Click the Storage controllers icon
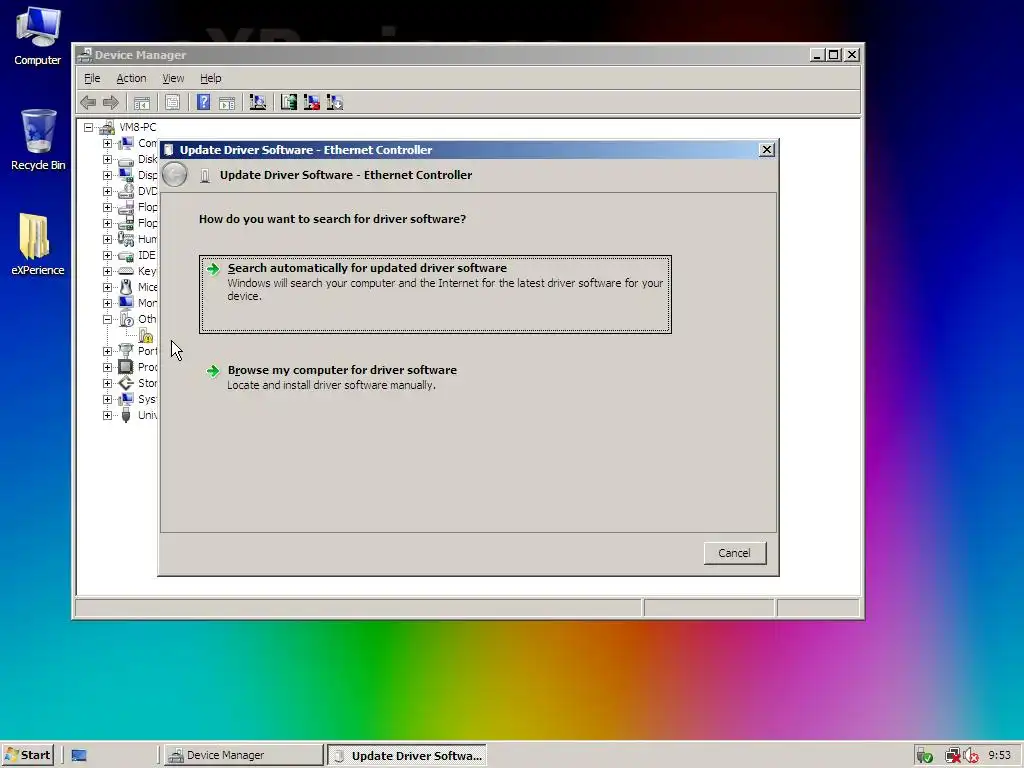The image size is (1024, 768). [x=126, y=383]
